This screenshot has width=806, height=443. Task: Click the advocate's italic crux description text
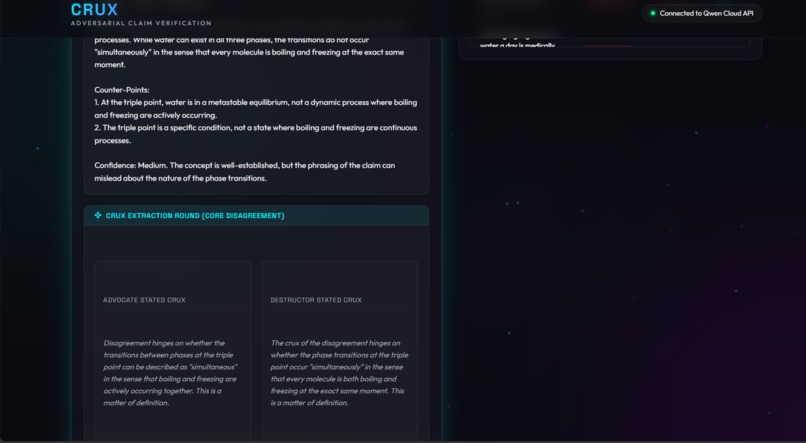(x=170, y=373)
